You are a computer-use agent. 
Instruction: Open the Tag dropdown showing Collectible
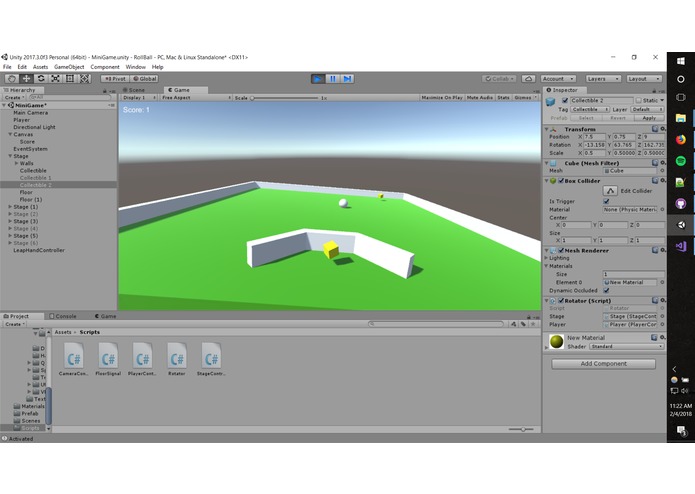click(590, 109)
